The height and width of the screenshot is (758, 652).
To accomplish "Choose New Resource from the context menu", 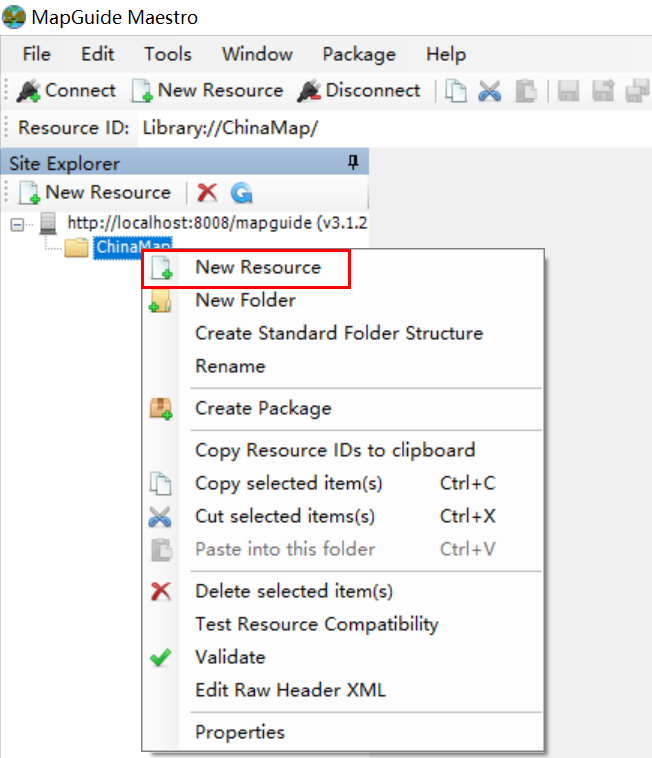I will [343, 268].
